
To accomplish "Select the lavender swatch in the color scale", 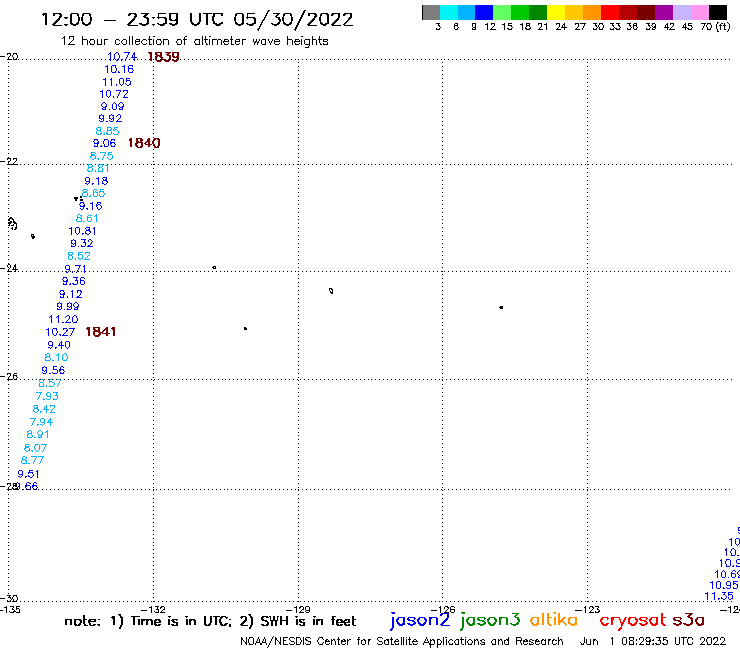I will [x=681, y=12].
